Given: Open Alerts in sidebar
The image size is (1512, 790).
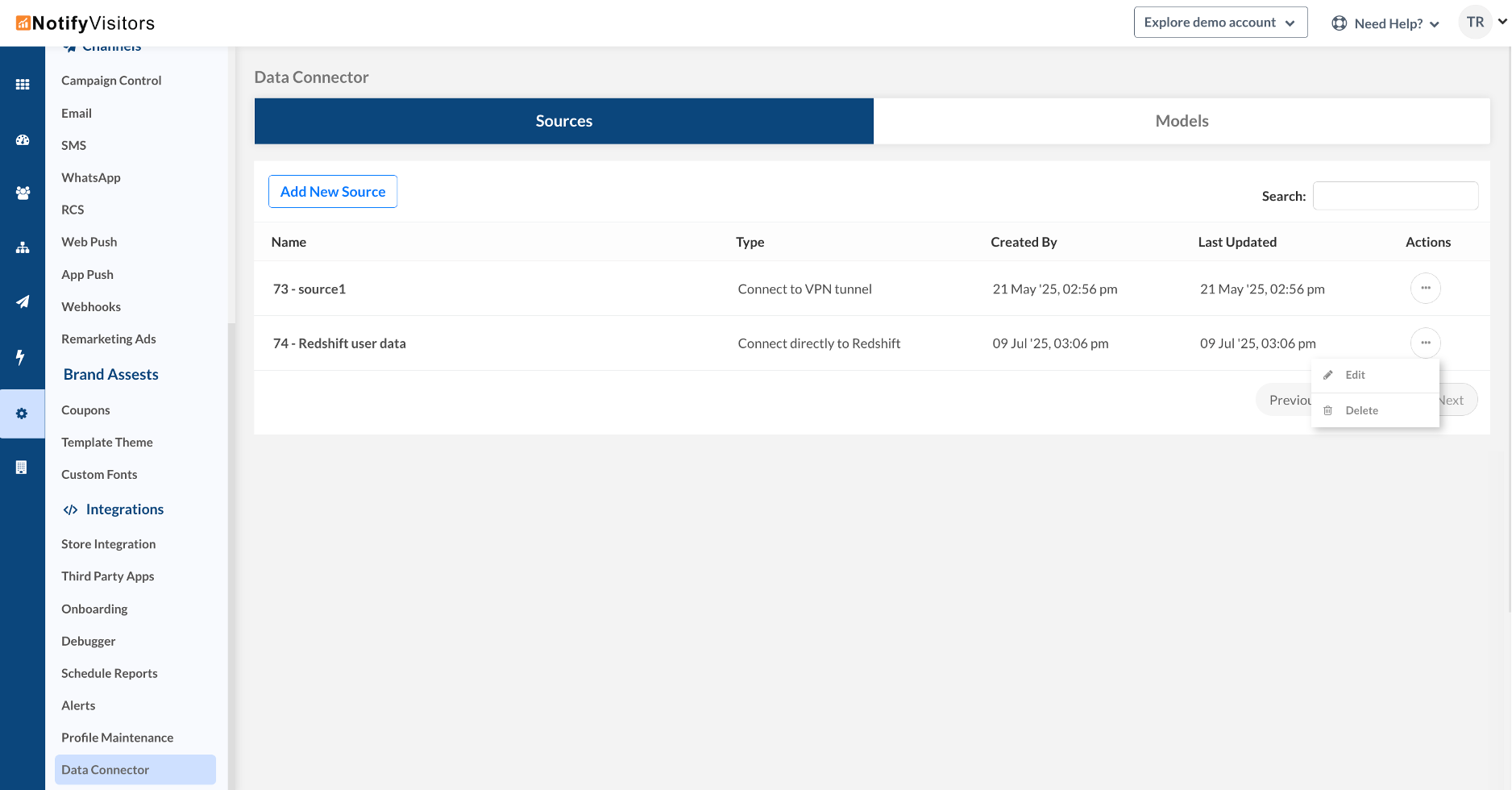Looking at the screenshot, I should [x=78, y=706].
